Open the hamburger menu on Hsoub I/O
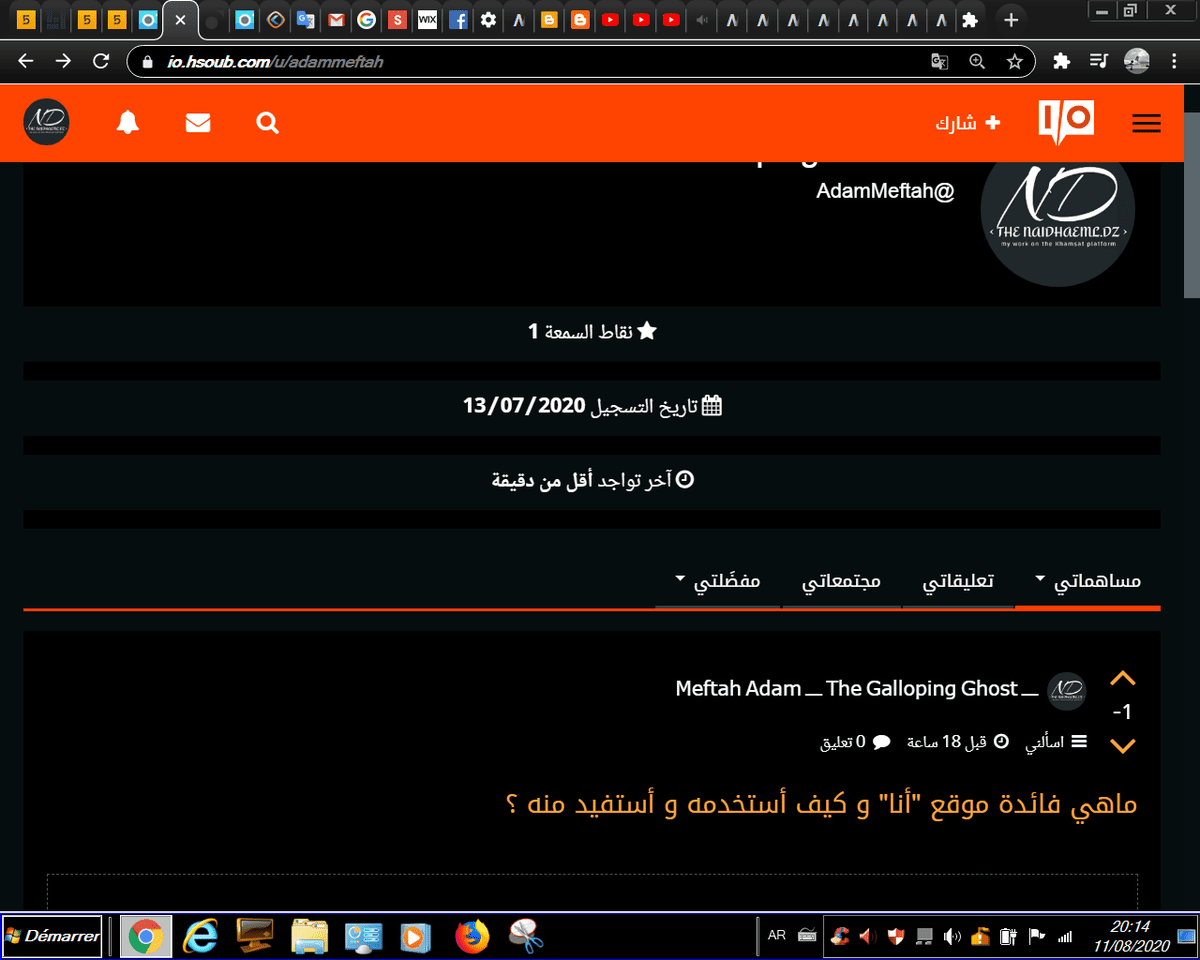The height and width of the screenshot is (960, 1200). tap(1146, 123)
